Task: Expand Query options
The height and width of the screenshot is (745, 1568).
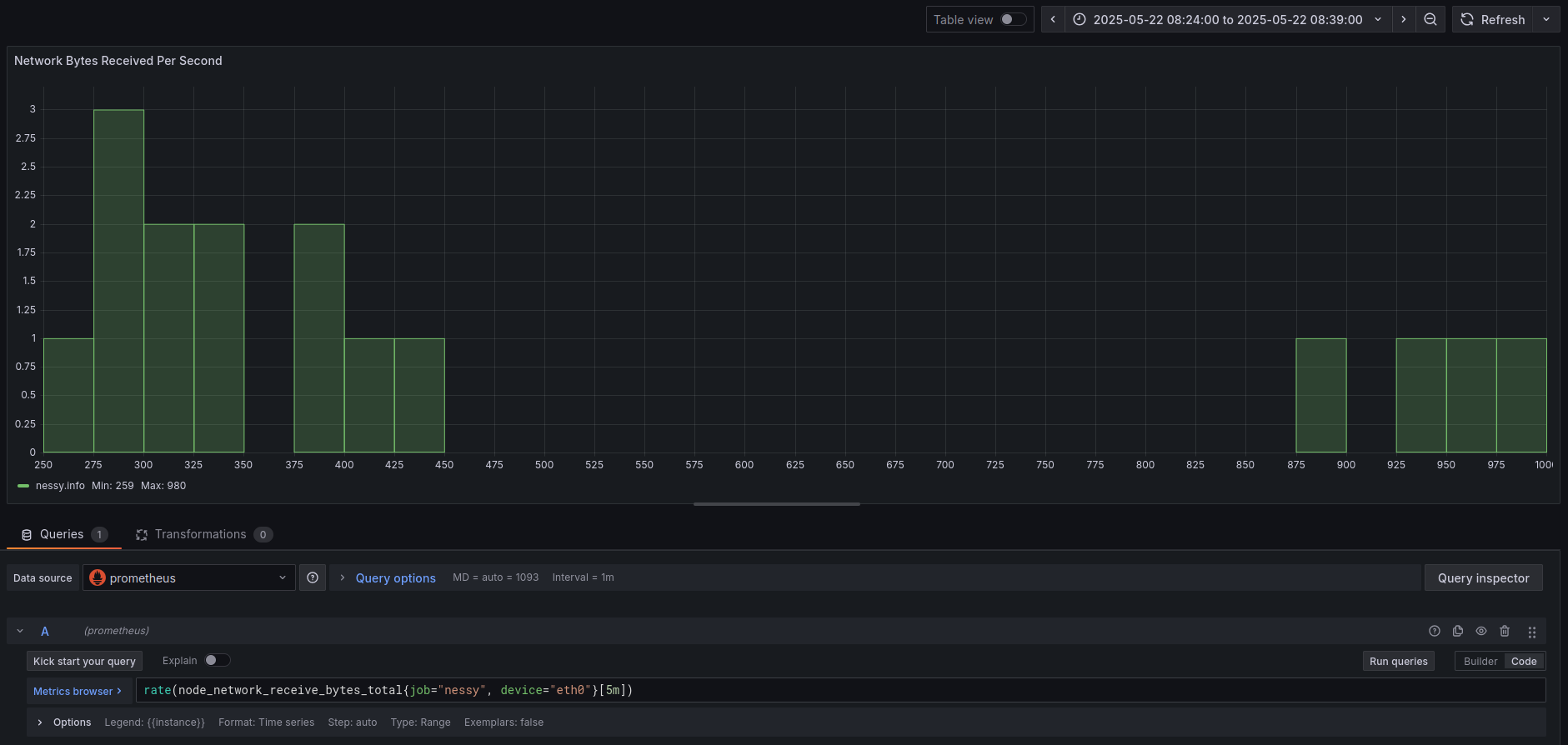Action: [395, 577]
